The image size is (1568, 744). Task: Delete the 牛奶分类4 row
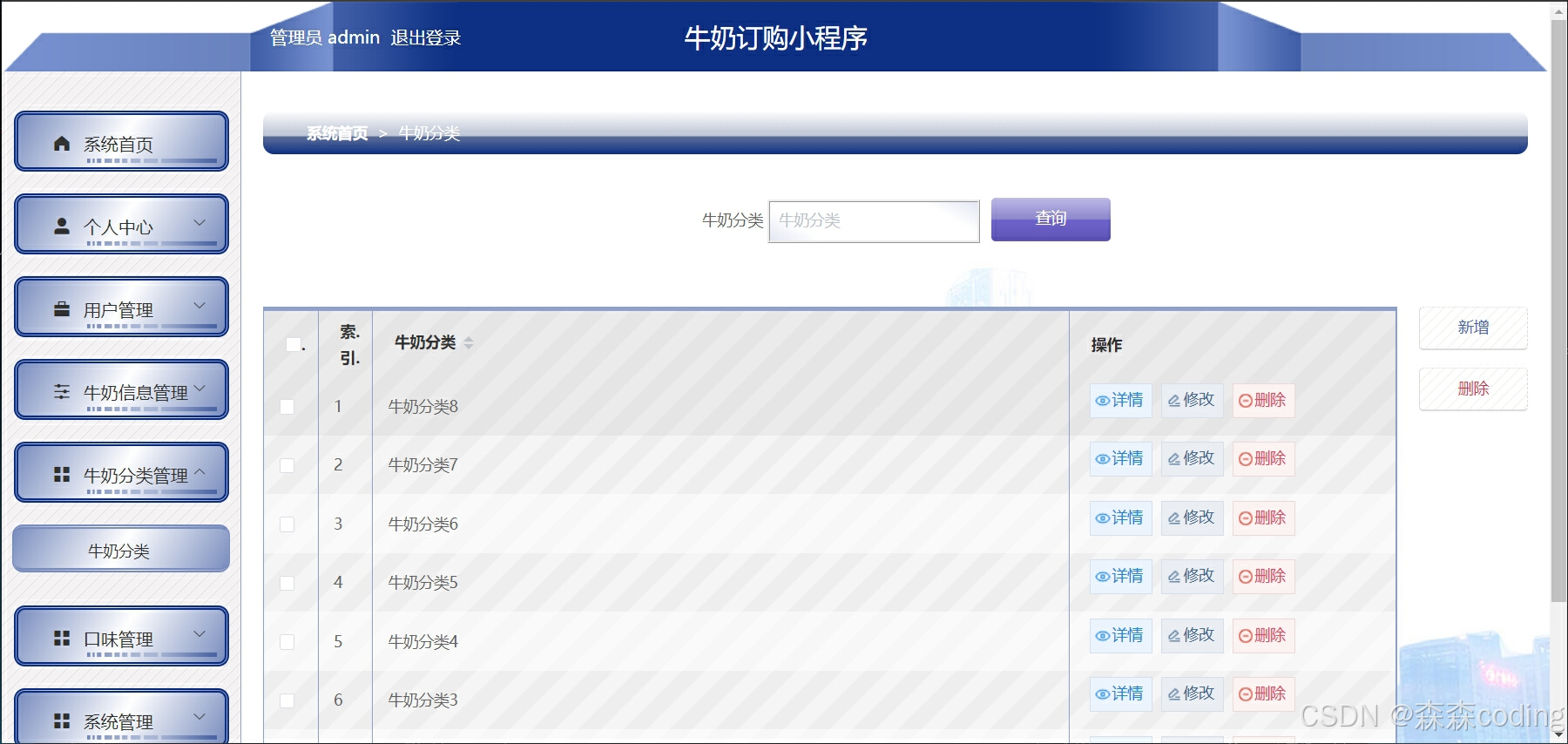(x=1263, y=635)
